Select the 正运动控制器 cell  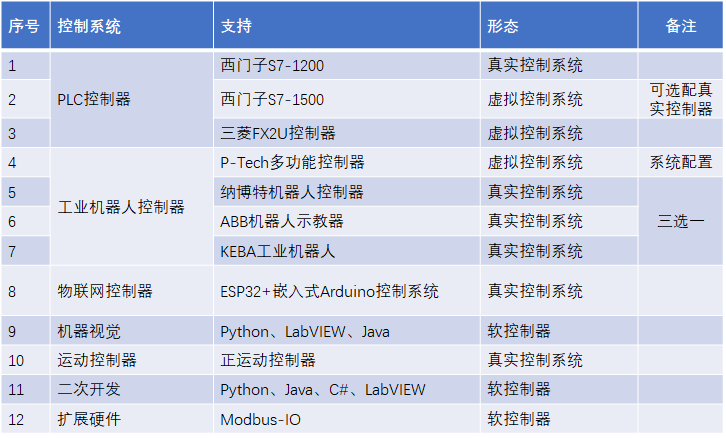pyautogui.click(x=347, y=360)
